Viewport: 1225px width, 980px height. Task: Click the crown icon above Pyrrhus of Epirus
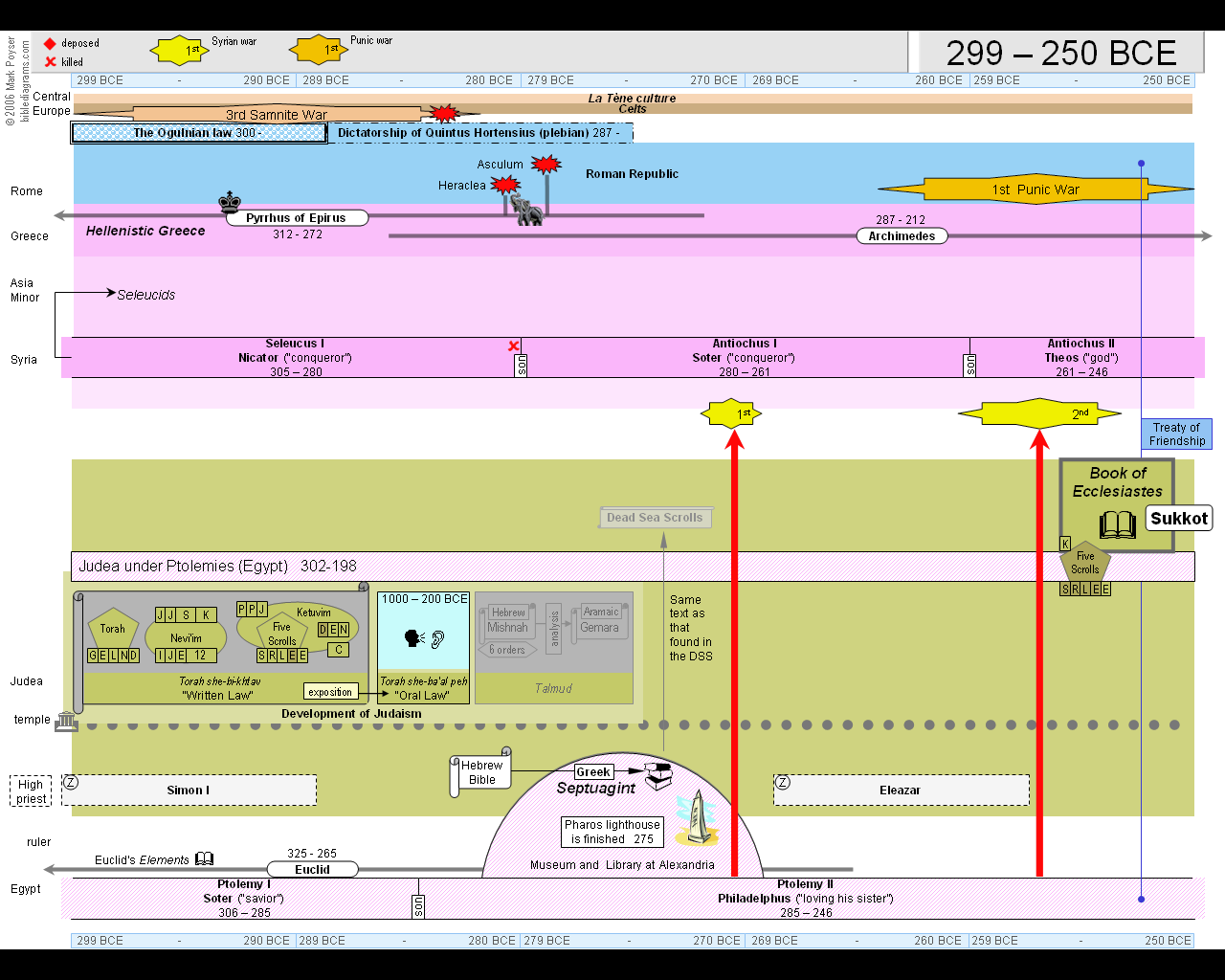(x=230, y=202)
